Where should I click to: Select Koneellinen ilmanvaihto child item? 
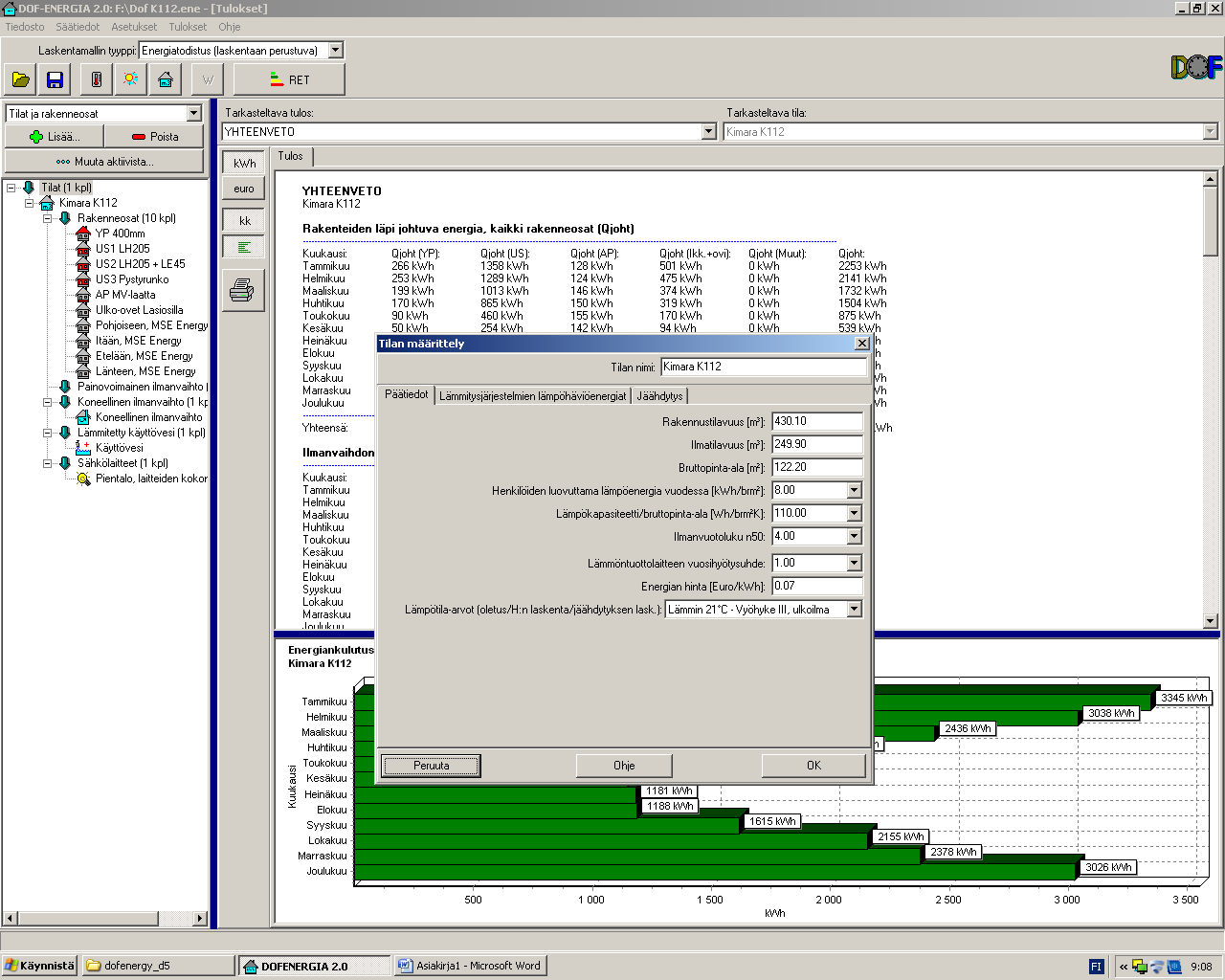click(x=148, y=417)
